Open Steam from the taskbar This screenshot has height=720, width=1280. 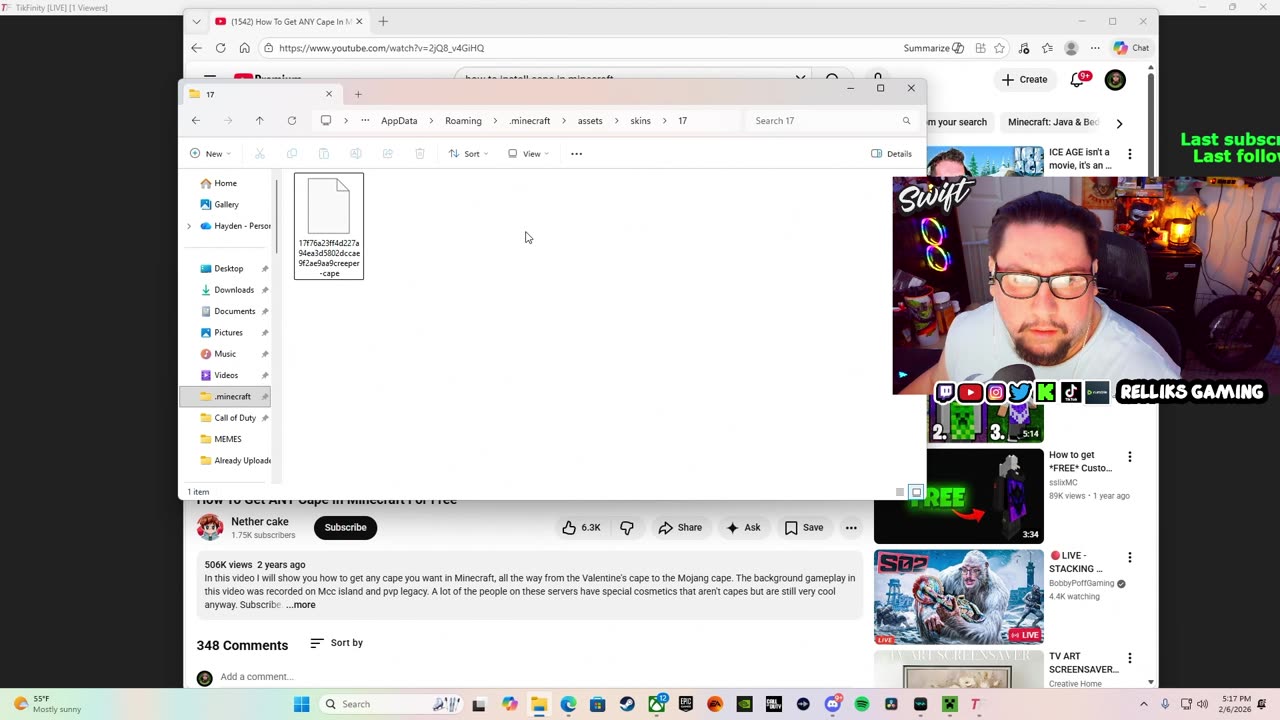point(627,704)
